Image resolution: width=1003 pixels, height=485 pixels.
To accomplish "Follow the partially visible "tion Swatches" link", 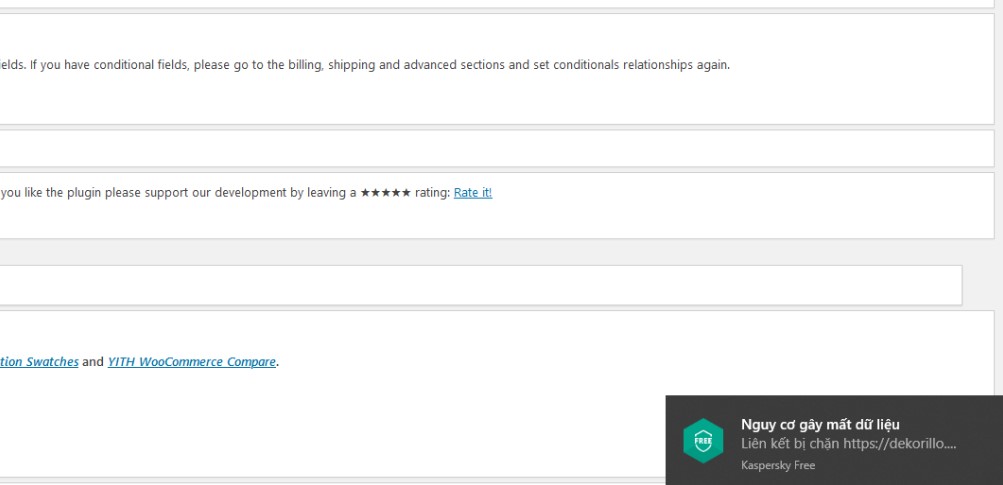I will (x=39, y=362).
